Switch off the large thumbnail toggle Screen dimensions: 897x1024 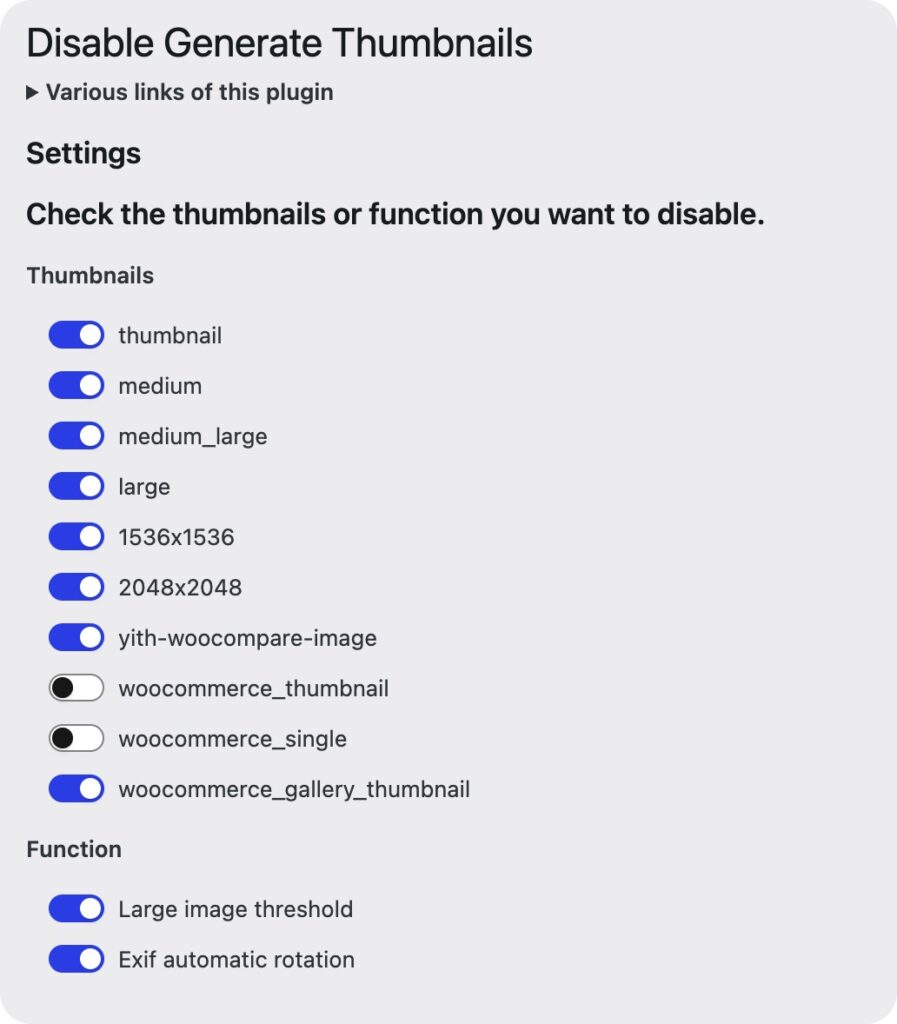(x=76, y=486)
